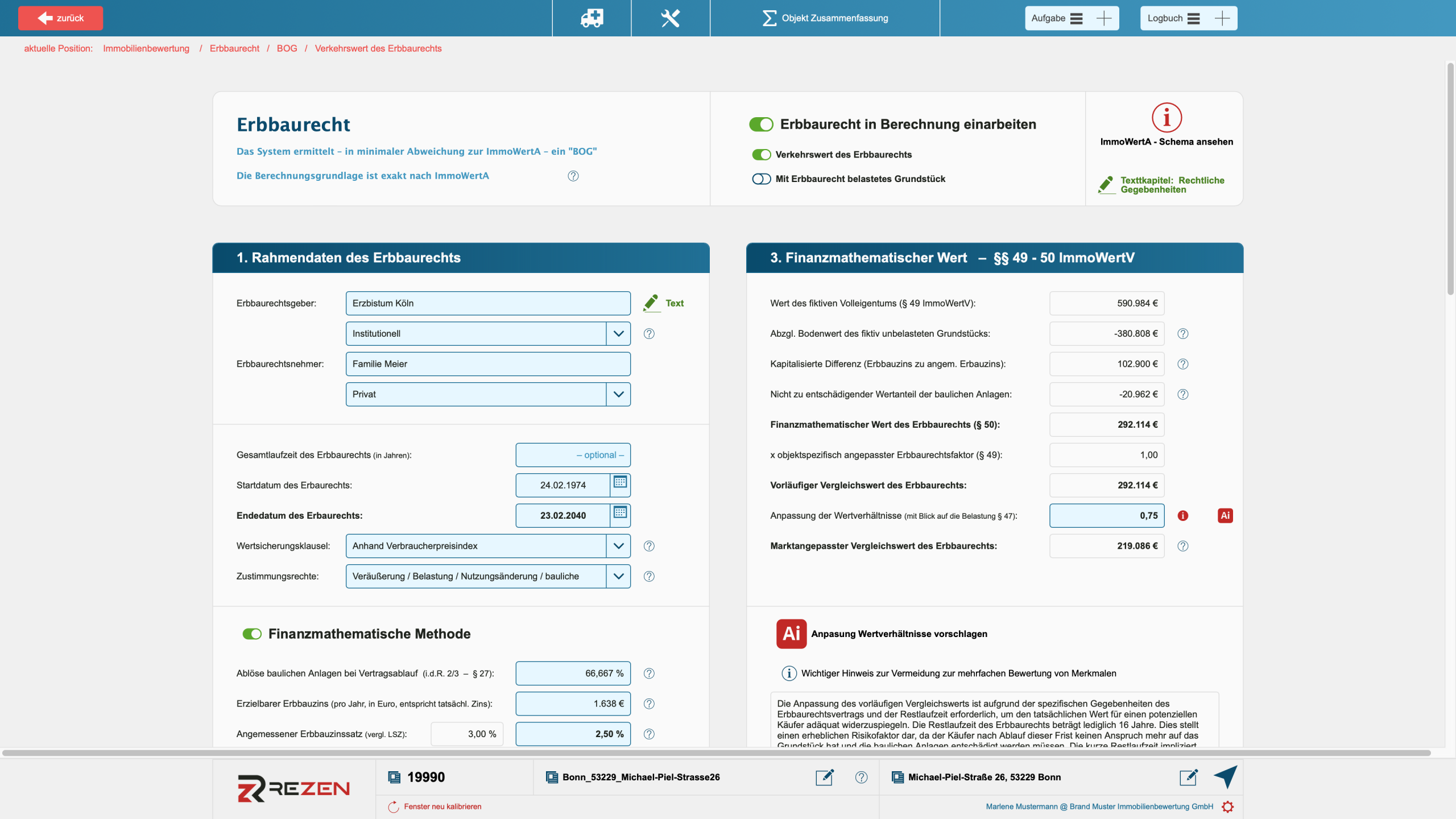Enable Mit Erbbaurecht belastetes Grundstück toggle
The image size is (1456, 819).
pos(761,179)
